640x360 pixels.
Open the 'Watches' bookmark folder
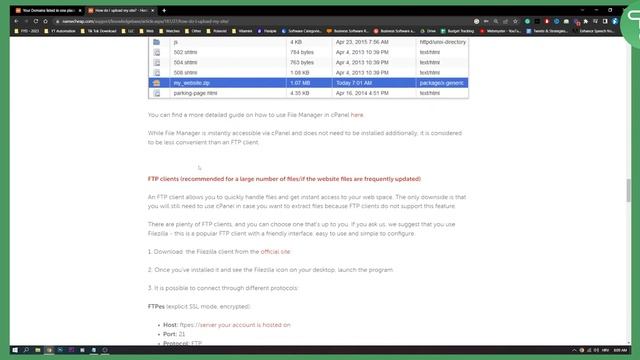pyautogui.click(x=169, y=31)
